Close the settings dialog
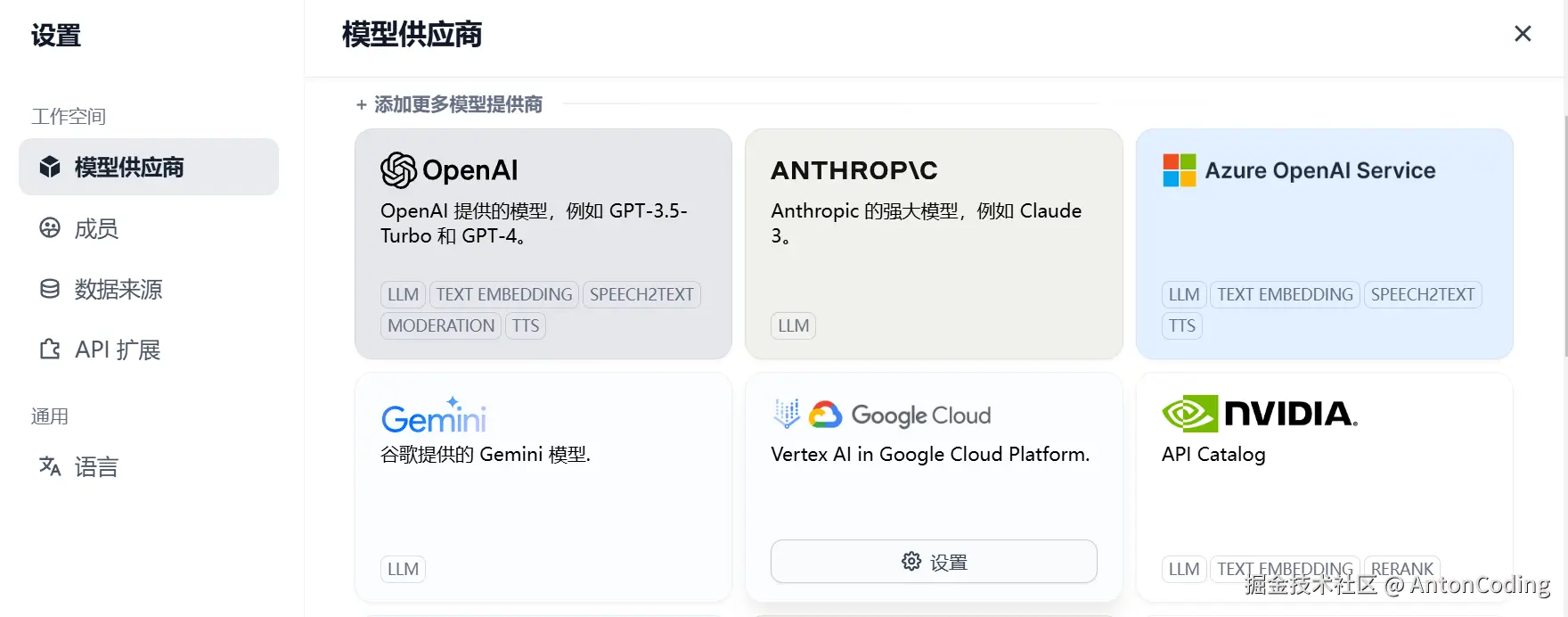The image size is (1568, 617). pos(1523,34)
